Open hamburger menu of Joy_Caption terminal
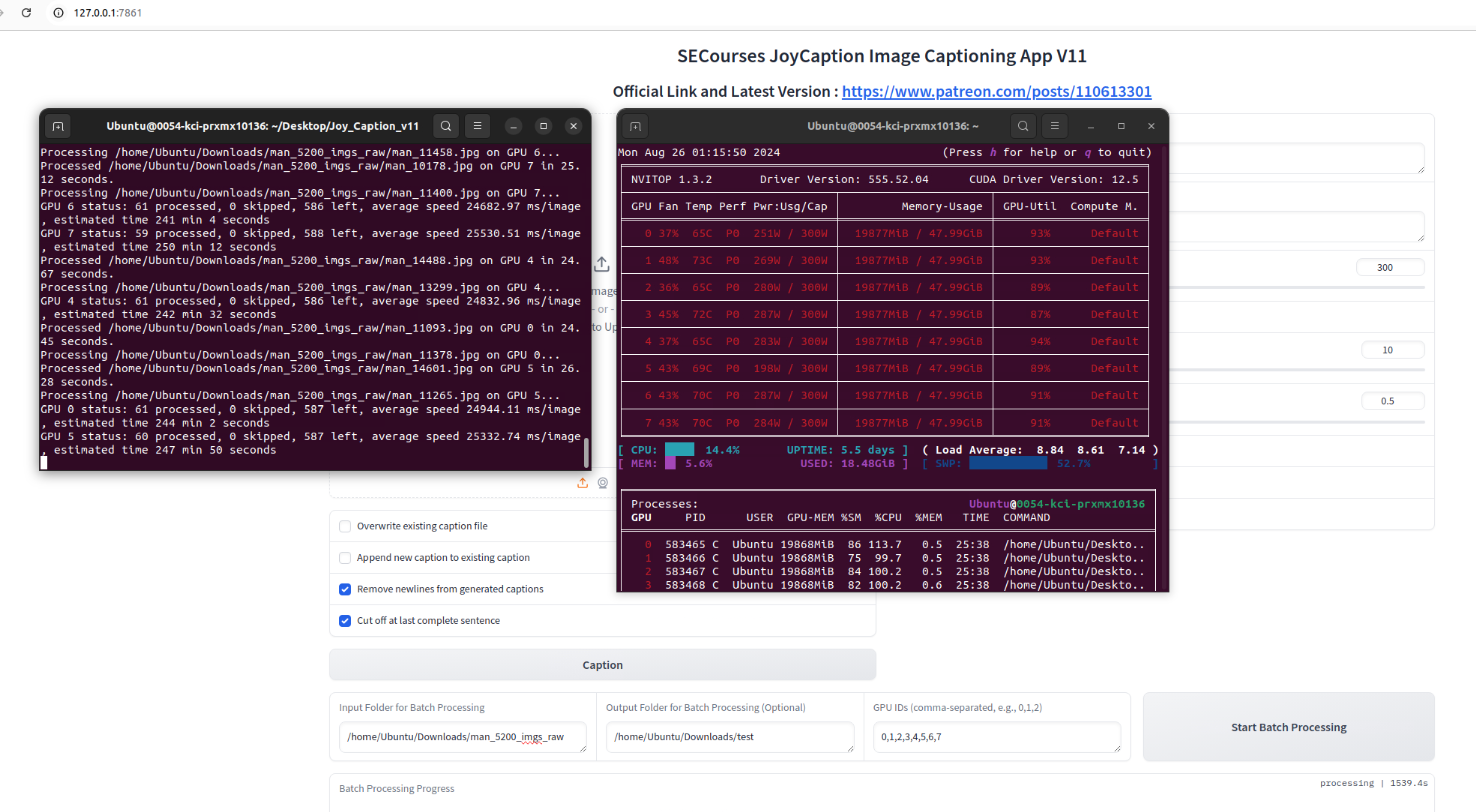Viewport: 1476px width, 812px height. (x=477, y=126)
